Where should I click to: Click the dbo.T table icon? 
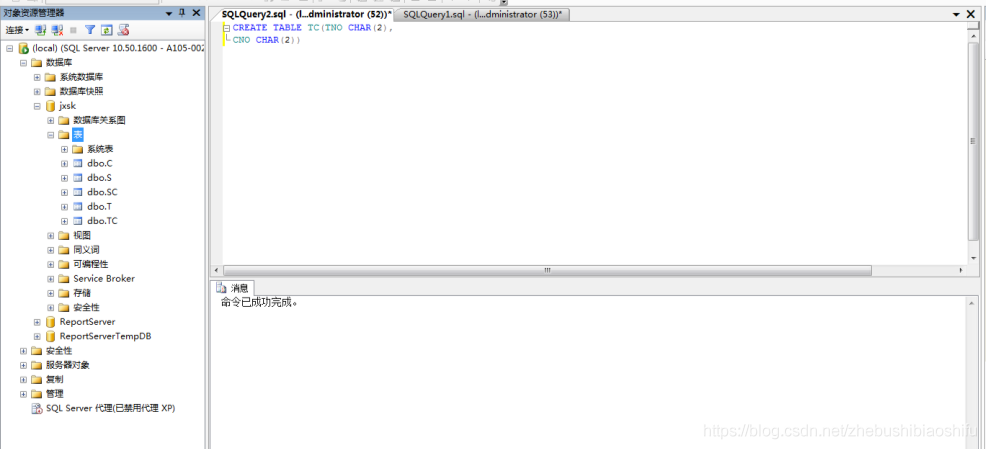pyautogui.click(x=78, y=207)
